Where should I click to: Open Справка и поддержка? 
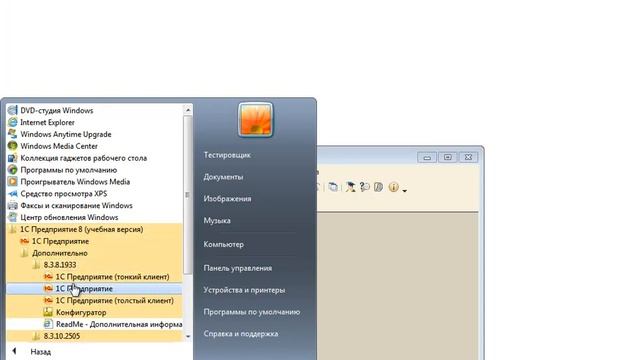(x=241, y=333)
